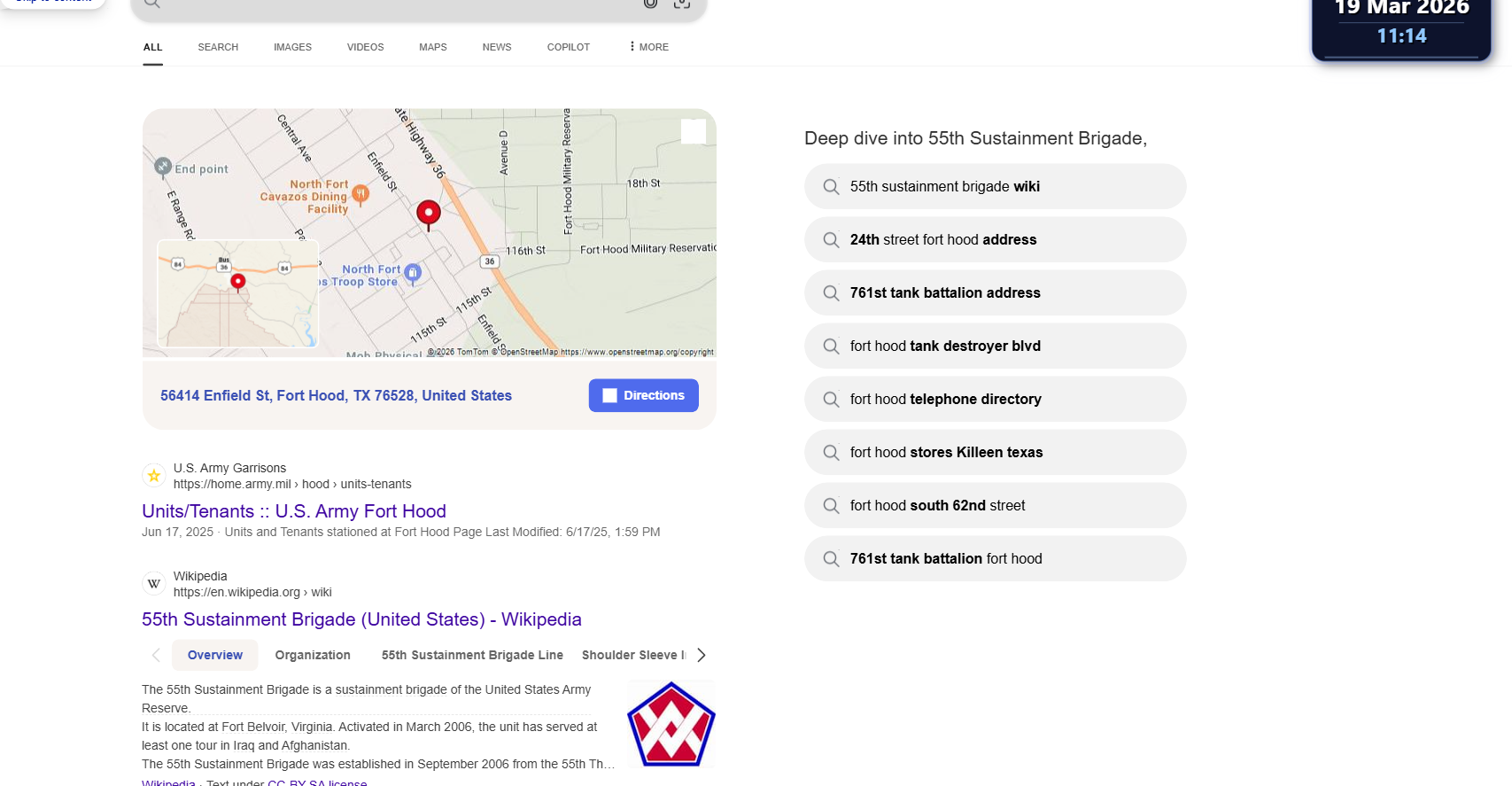Search 761st tank battalion address suggestion
Screen dimensions: 1512x786
995,292
